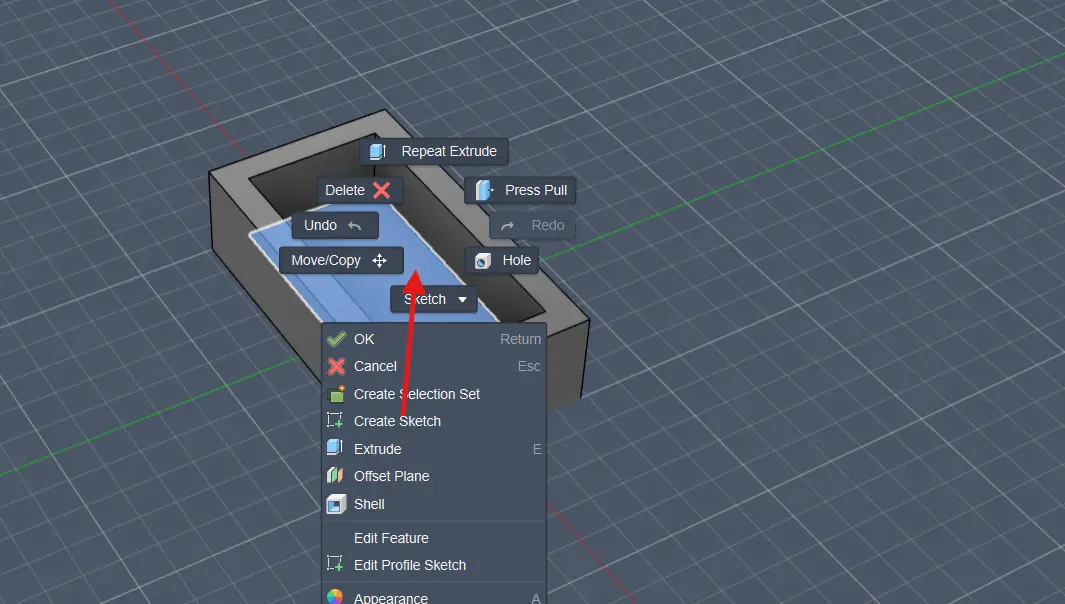Click the green checkmark OK icon

336,338
